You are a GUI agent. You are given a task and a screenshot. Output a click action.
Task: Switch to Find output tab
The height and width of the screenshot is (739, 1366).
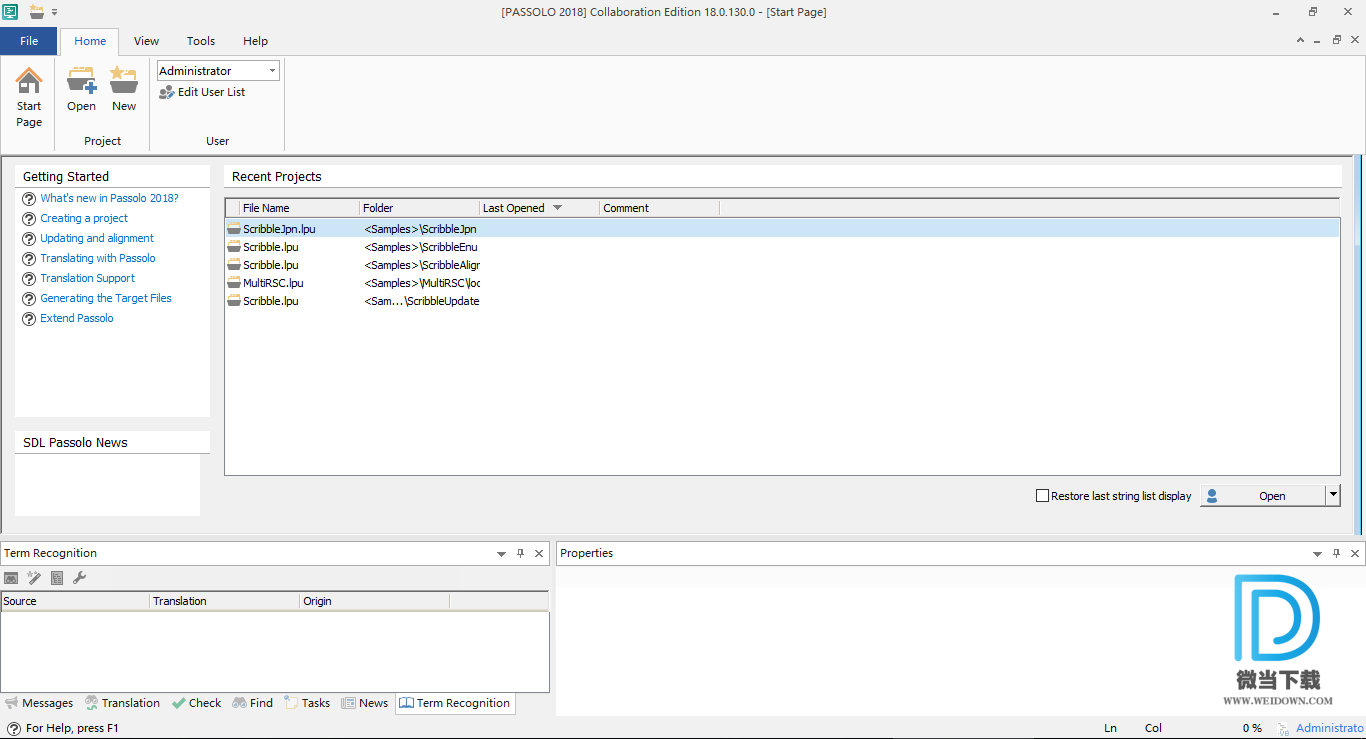click(x=252, y=703)
